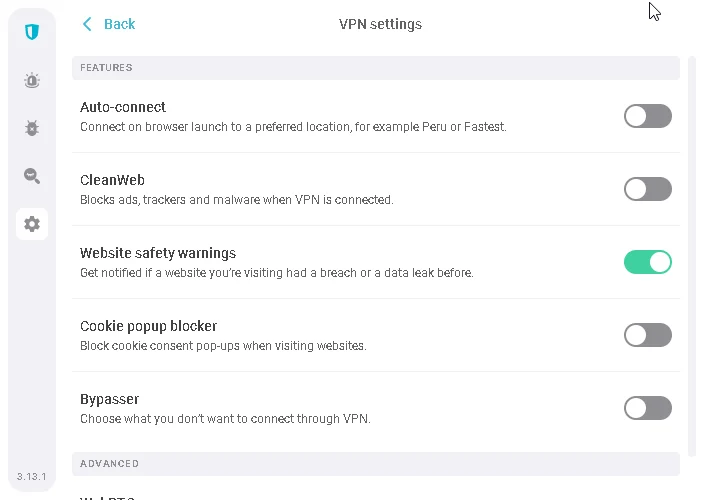
Task: Go Back to previous settings page
Action: click(119, 24)
